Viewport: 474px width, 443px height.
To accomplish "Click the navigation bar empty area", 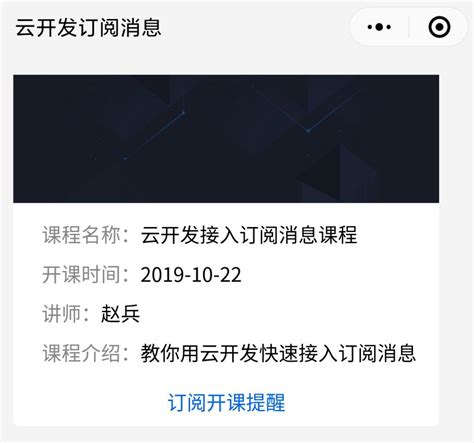I will pos(253,27).
